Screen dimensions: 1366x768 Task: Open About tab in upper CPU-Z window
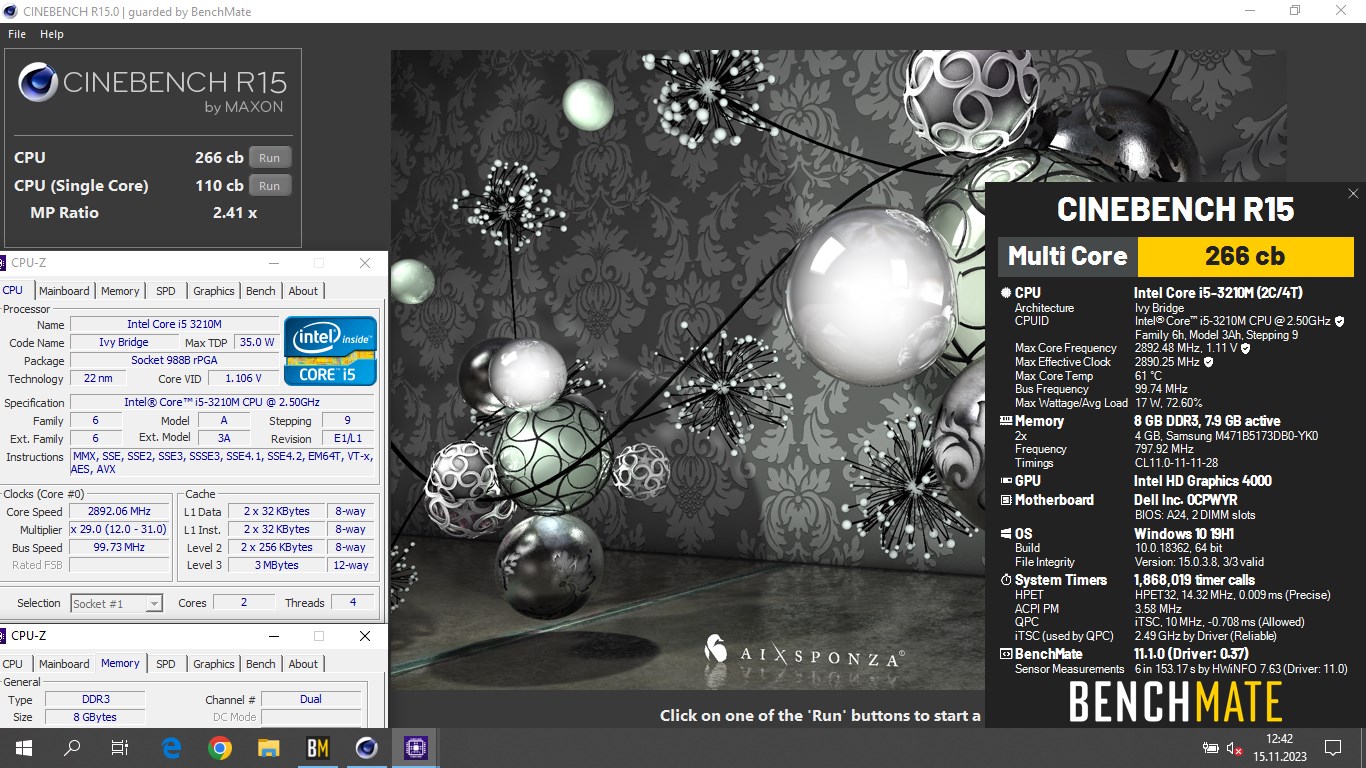pos(303,291)
